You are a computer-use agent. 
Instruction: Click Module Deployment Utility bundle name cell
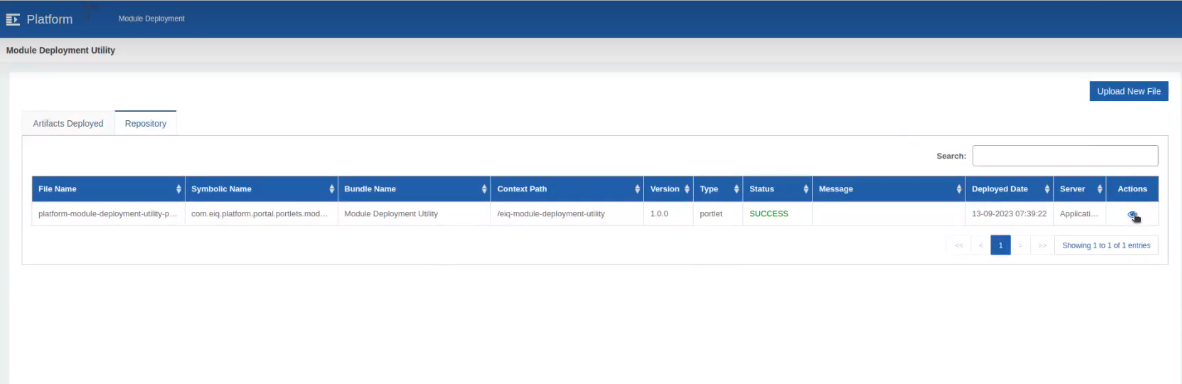414,214
